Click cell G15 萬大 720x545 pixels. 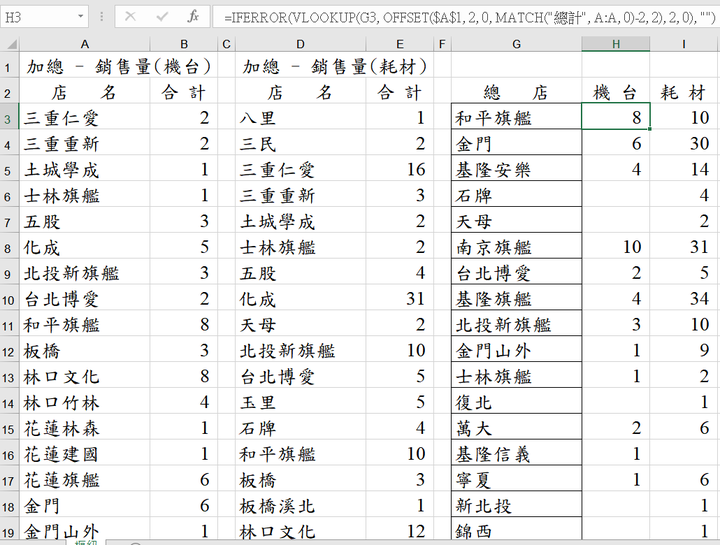(x=517, y=429)
